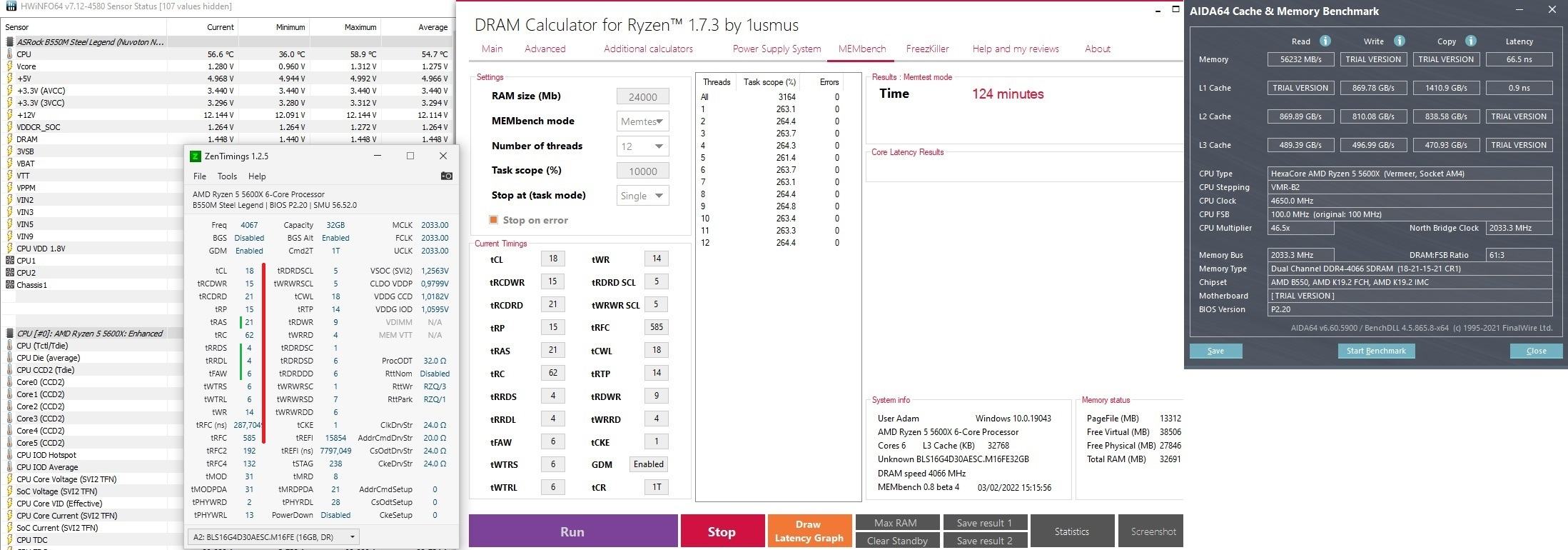Viewport: 1568px width, 550px height.
Task: Click the CPU thermometer sensor icon in HWiNFO
Action: point(10,54)
